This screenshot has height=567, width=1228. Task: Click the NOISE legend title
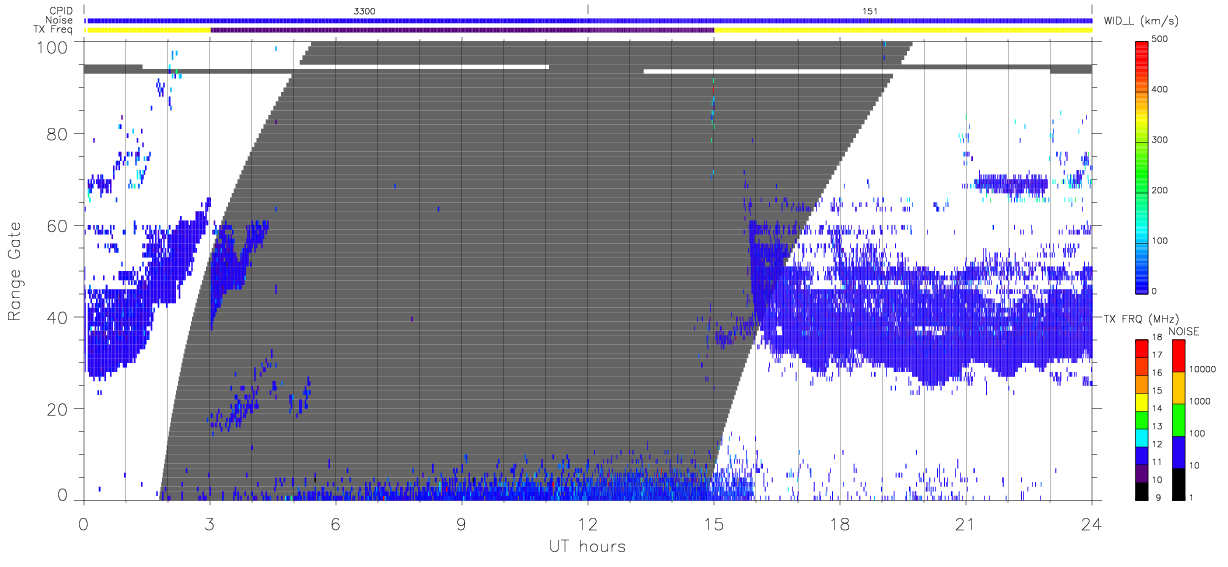[1184, 331]
